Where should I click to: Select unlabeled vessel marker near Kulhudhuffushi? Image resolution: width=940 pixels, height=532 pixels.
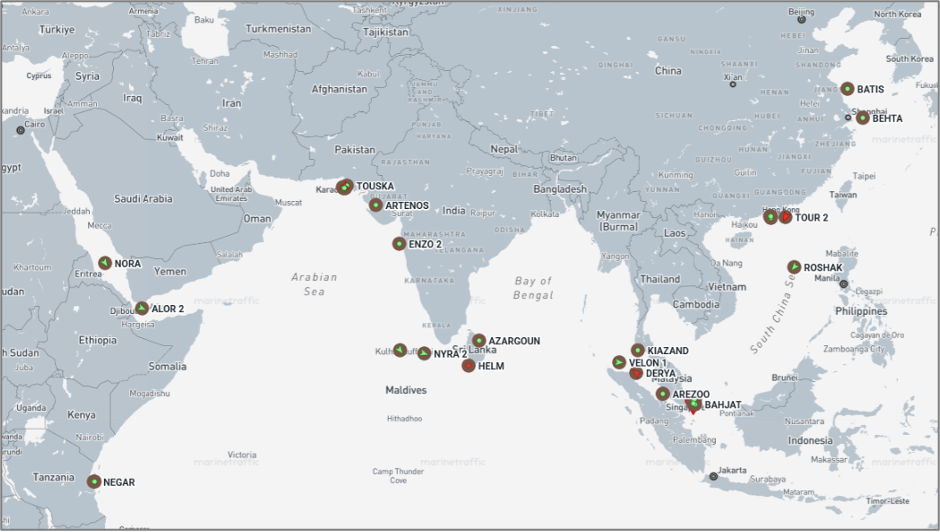pyautogui.click(x=400, y=350)
